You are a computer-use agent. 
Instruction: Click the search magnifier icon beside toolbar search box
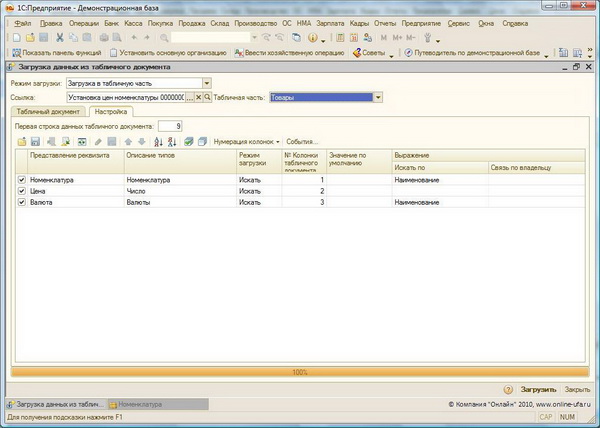click(x=164, y=37)
